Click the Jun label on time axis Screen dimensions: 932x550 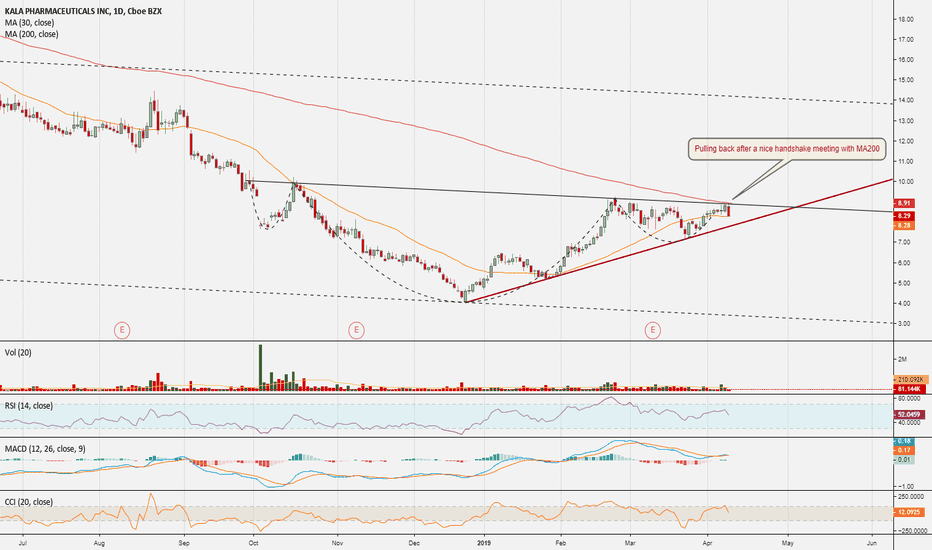(871, 543)
